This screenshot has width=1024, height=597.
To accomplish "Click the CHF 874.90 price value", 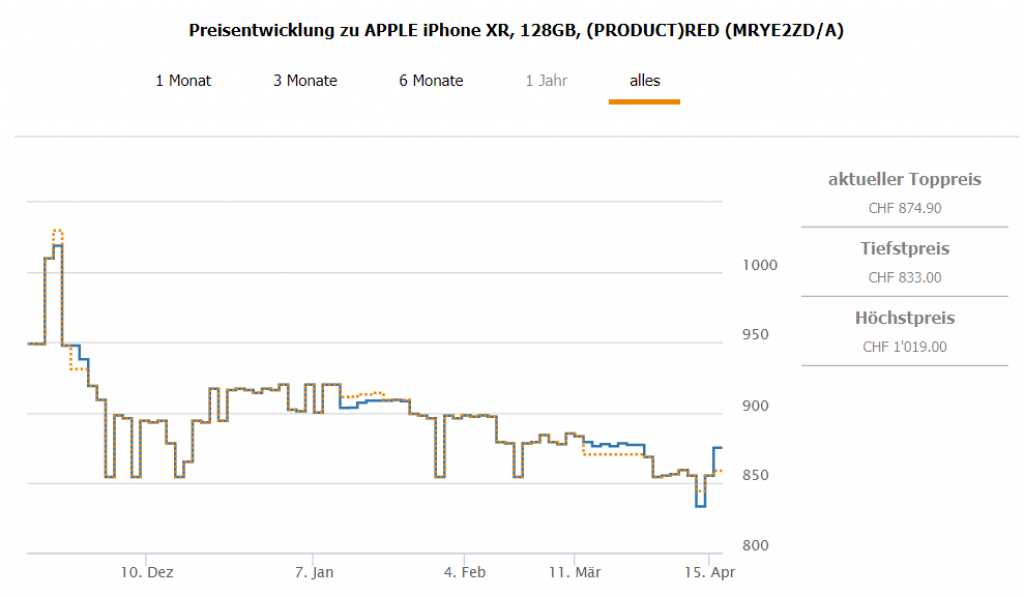I will tap(904, 209).
